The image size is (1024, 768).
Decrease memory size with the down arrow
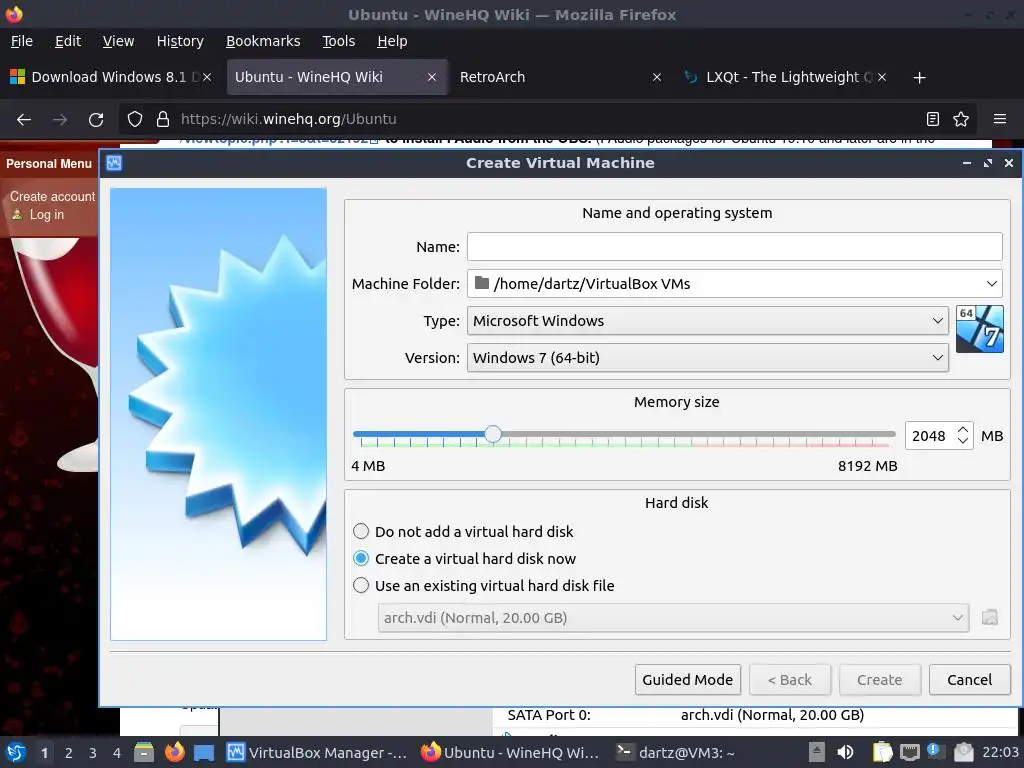pos(963,441)
